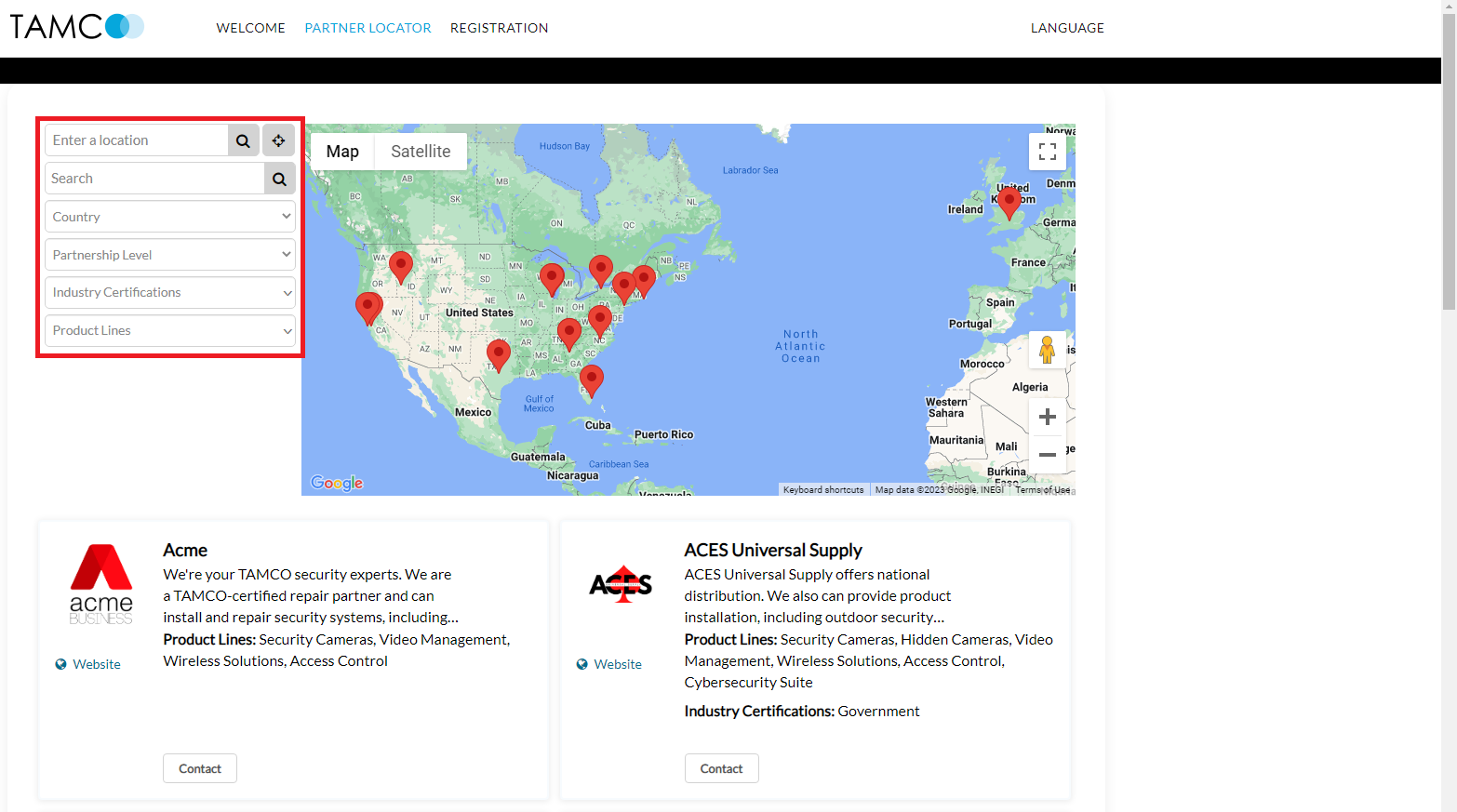Open the REGISTRATION page
1457x812 pixels.
click(x=500, y=28)
